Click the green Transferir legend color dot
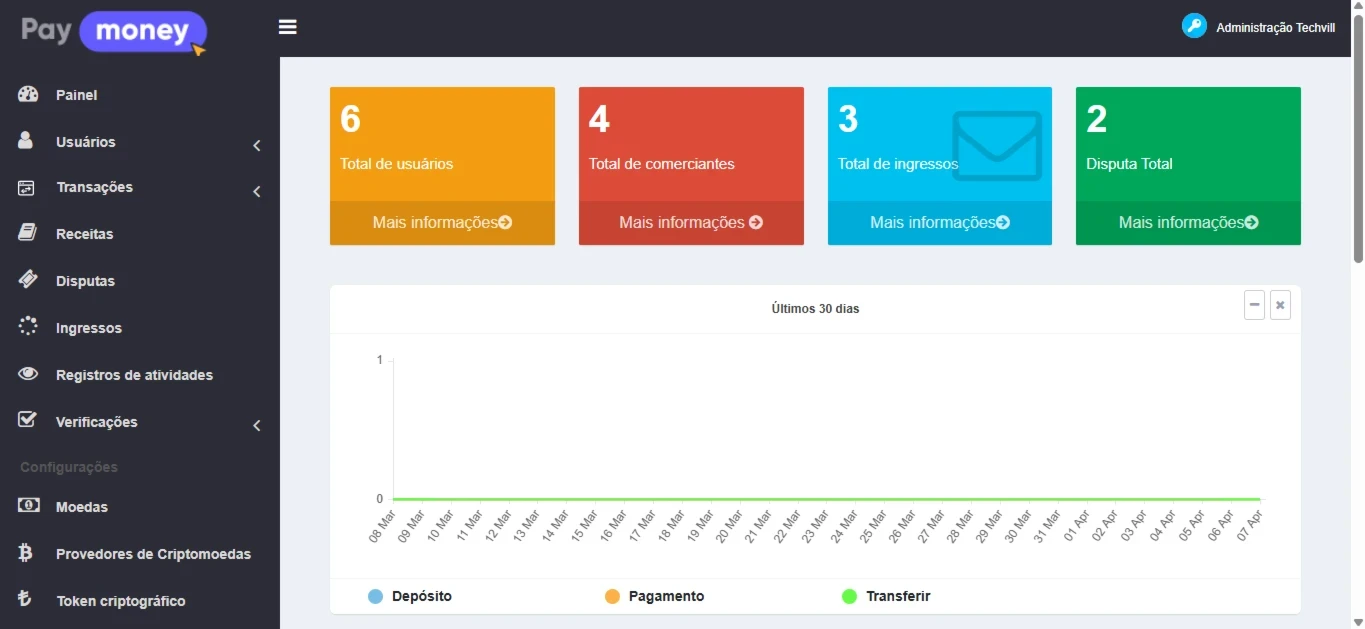 [850, 597]
